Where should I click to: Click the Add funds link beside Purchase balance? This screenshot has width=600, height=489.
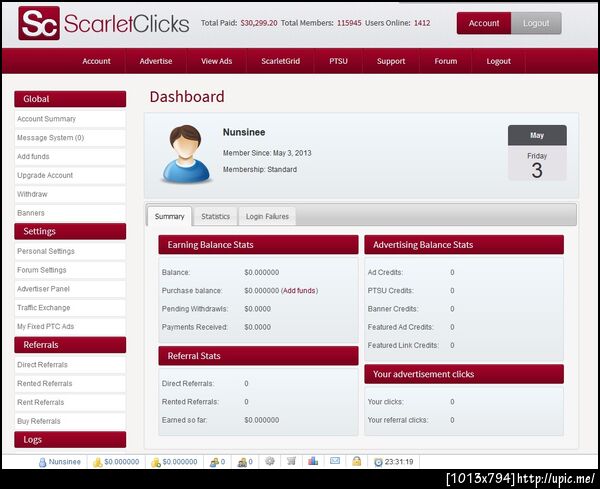pos(300,290)
